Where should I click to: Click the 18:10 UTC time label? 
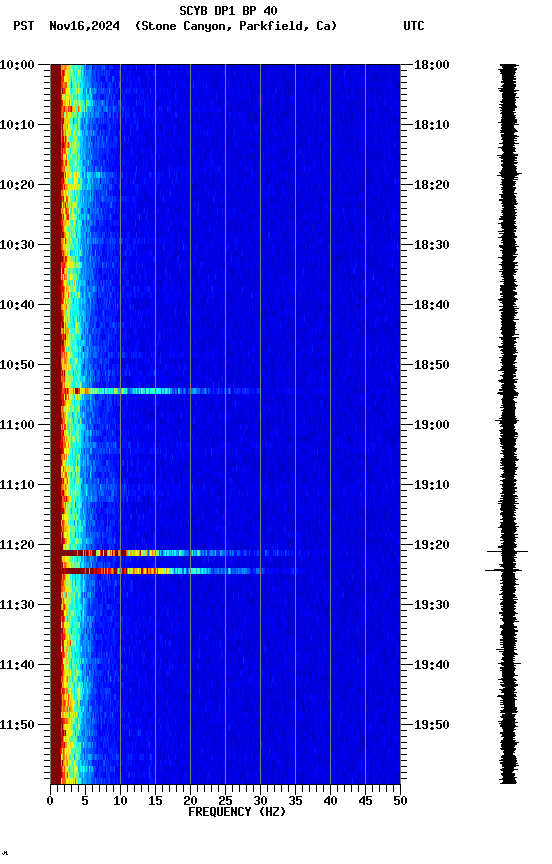432,125
